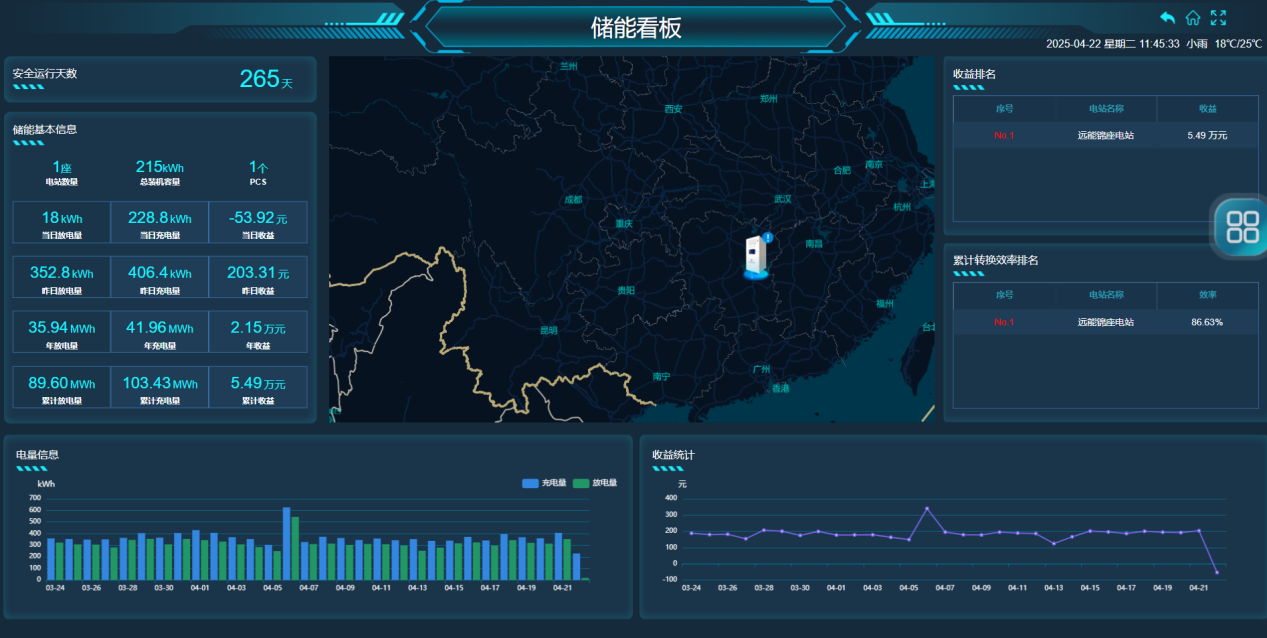Select the energy storage cabinet map marker
Image resolution: width=1267 pixels, height=638 pixels.
click(x=756, y=259)
